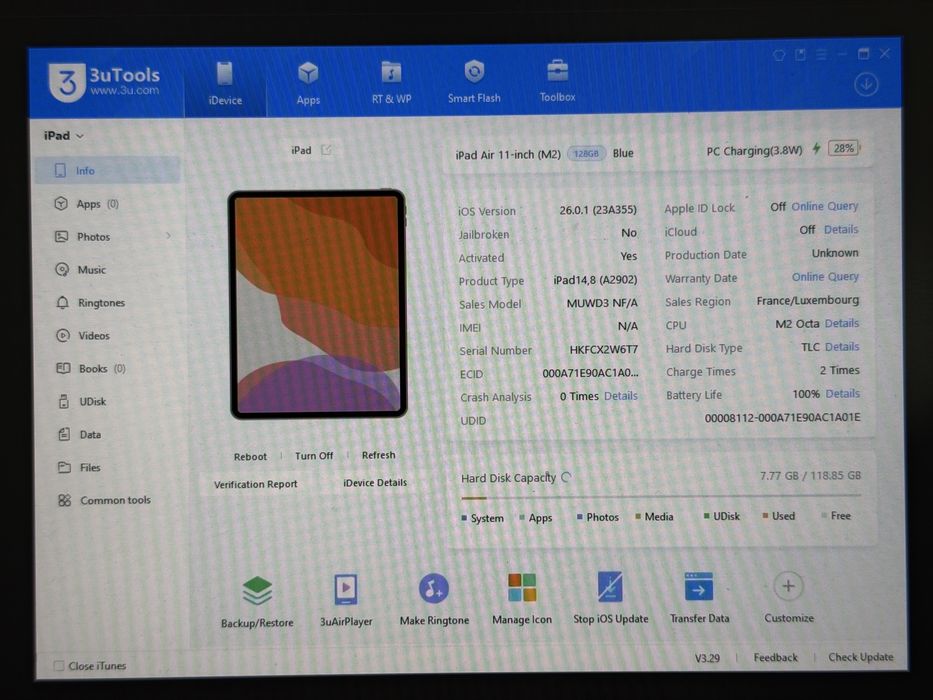Expand the iPad device dropdown
The height and width of the screenshot is (700, 933).
[63, 136]
